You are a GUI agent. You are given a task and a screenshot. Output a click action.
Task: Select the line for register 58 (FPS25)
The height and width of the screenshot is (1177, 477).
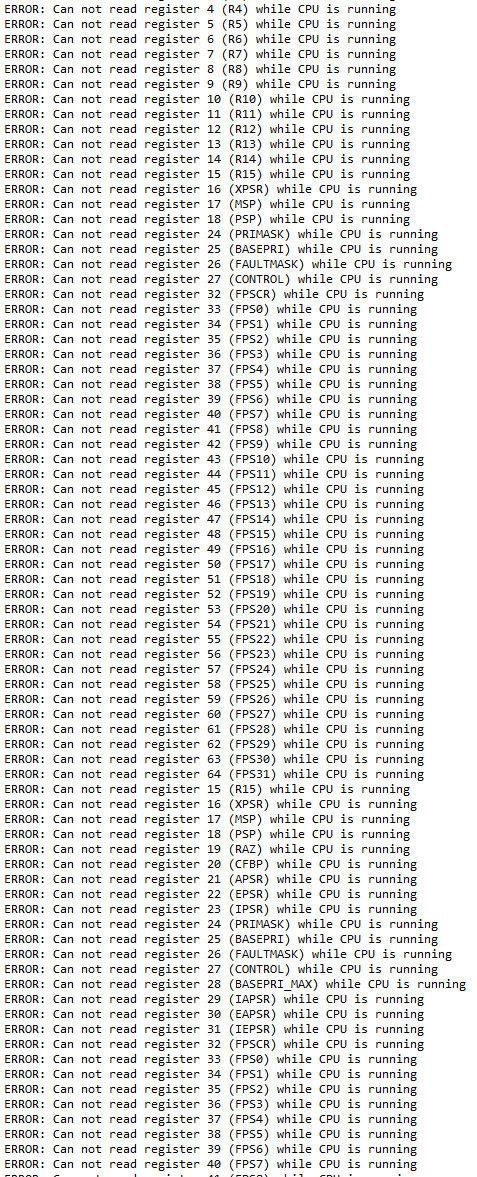click(x=214, y=685)
